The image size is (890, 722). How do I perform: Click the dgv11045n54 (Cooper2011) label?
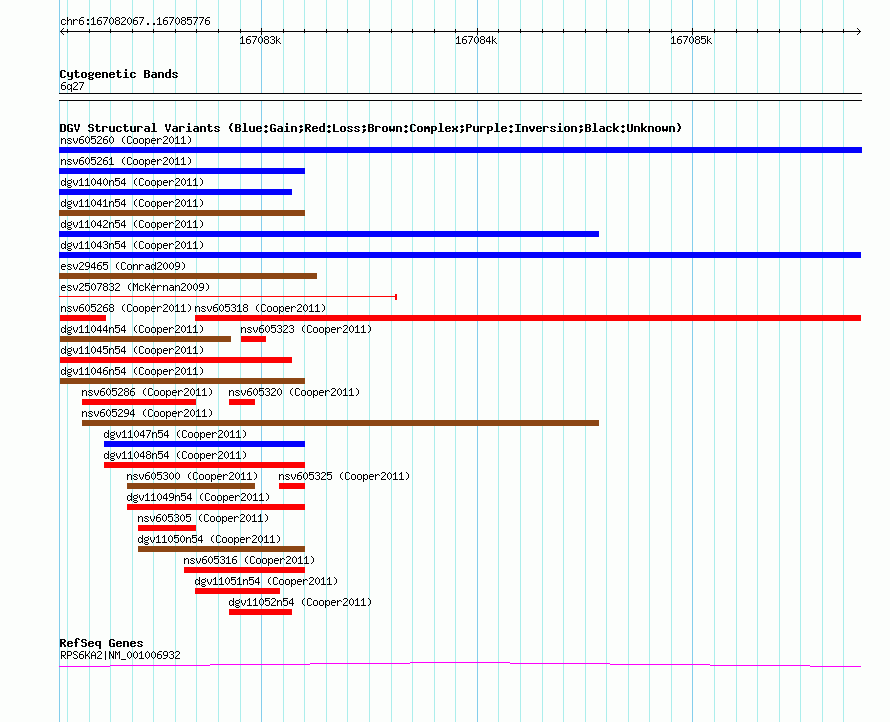coord(132,350)
